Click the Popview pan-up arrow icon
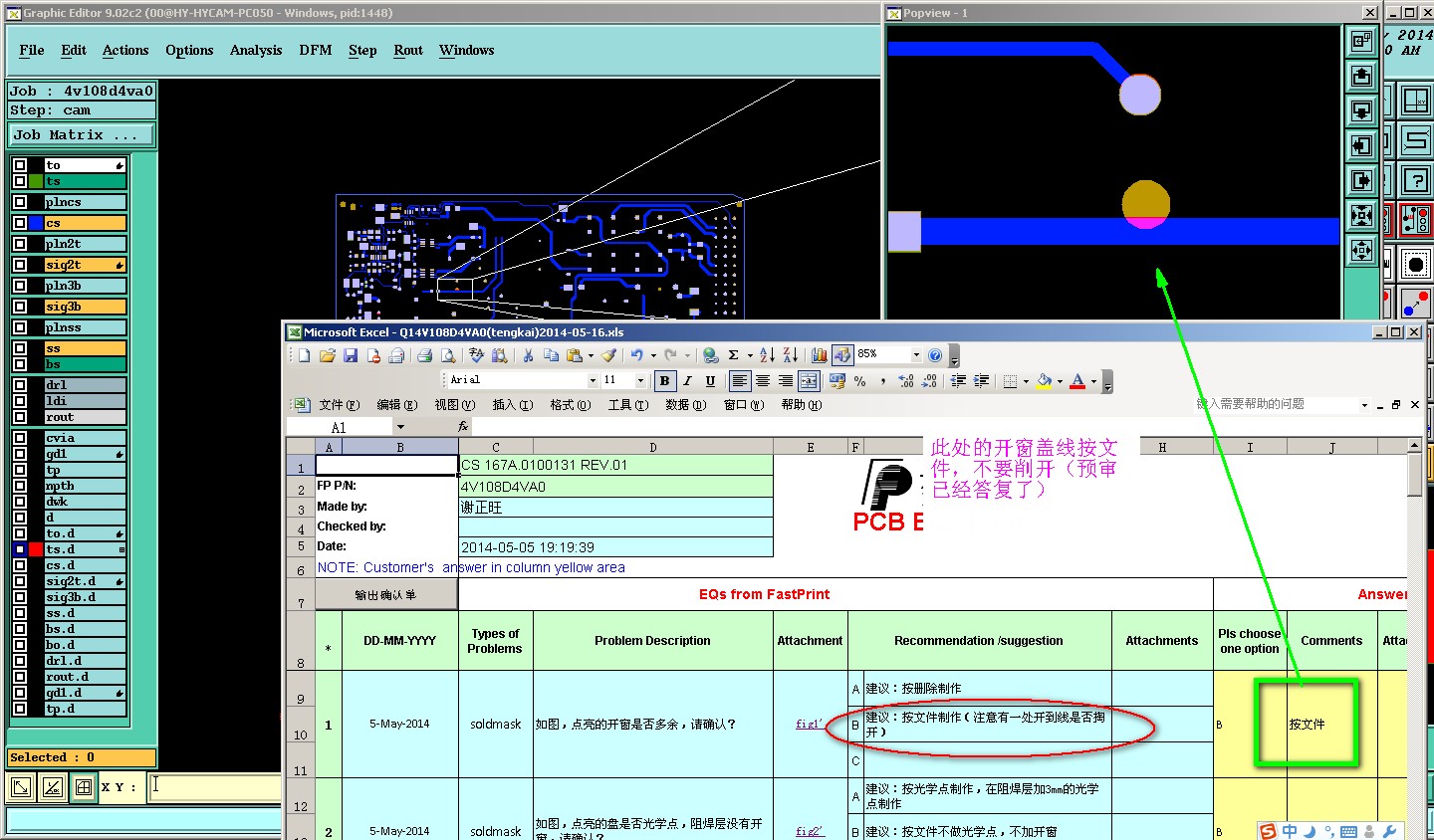The width and height of the screenshot is (1434, 840). 1361,76
